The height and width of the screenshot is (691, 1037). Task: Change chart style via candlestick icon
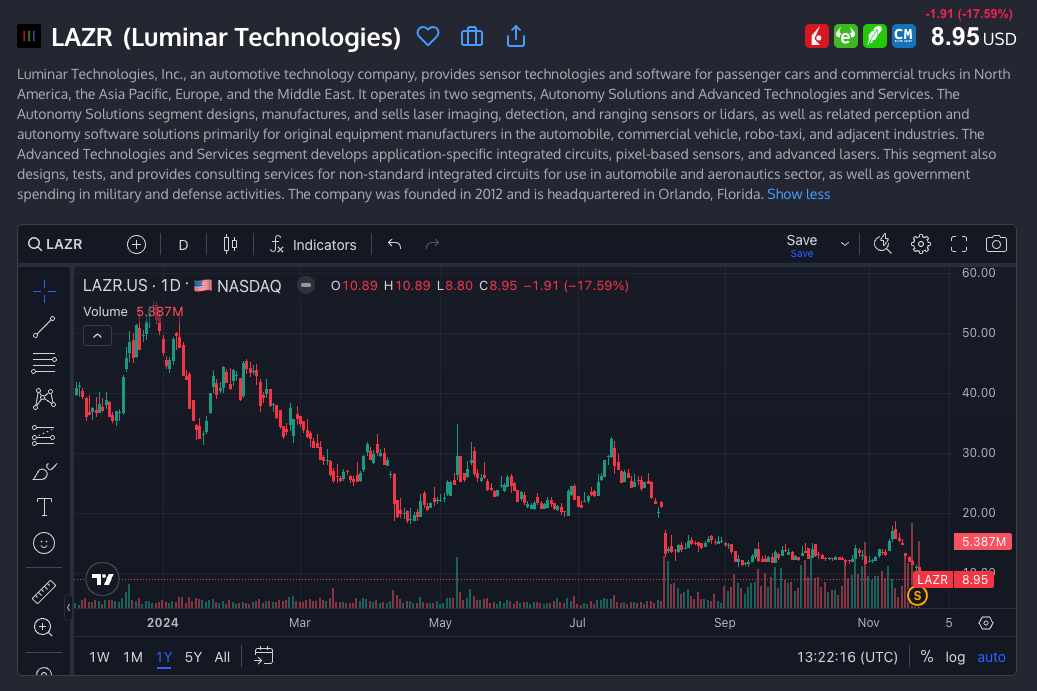[230, 245]
